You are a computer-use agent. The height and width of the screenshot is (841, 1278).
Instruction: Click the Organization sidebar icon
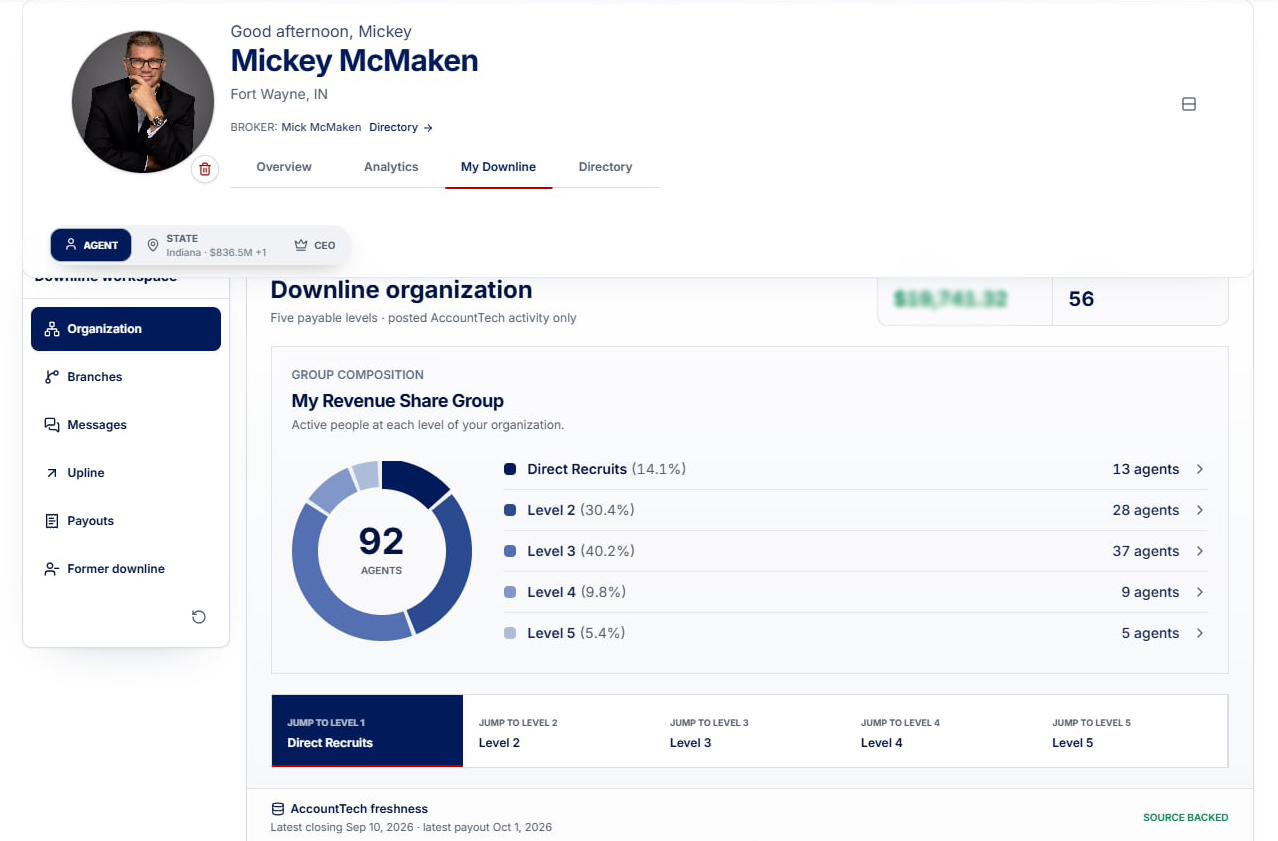52,329
